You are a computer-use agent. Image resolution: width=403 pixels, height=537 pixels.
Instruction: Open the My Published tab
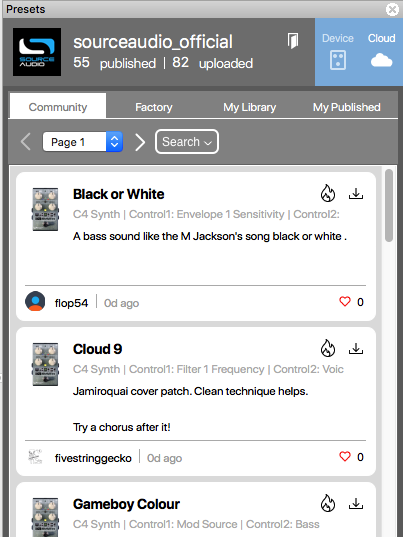pyautogui.click(x=347, y=107)
